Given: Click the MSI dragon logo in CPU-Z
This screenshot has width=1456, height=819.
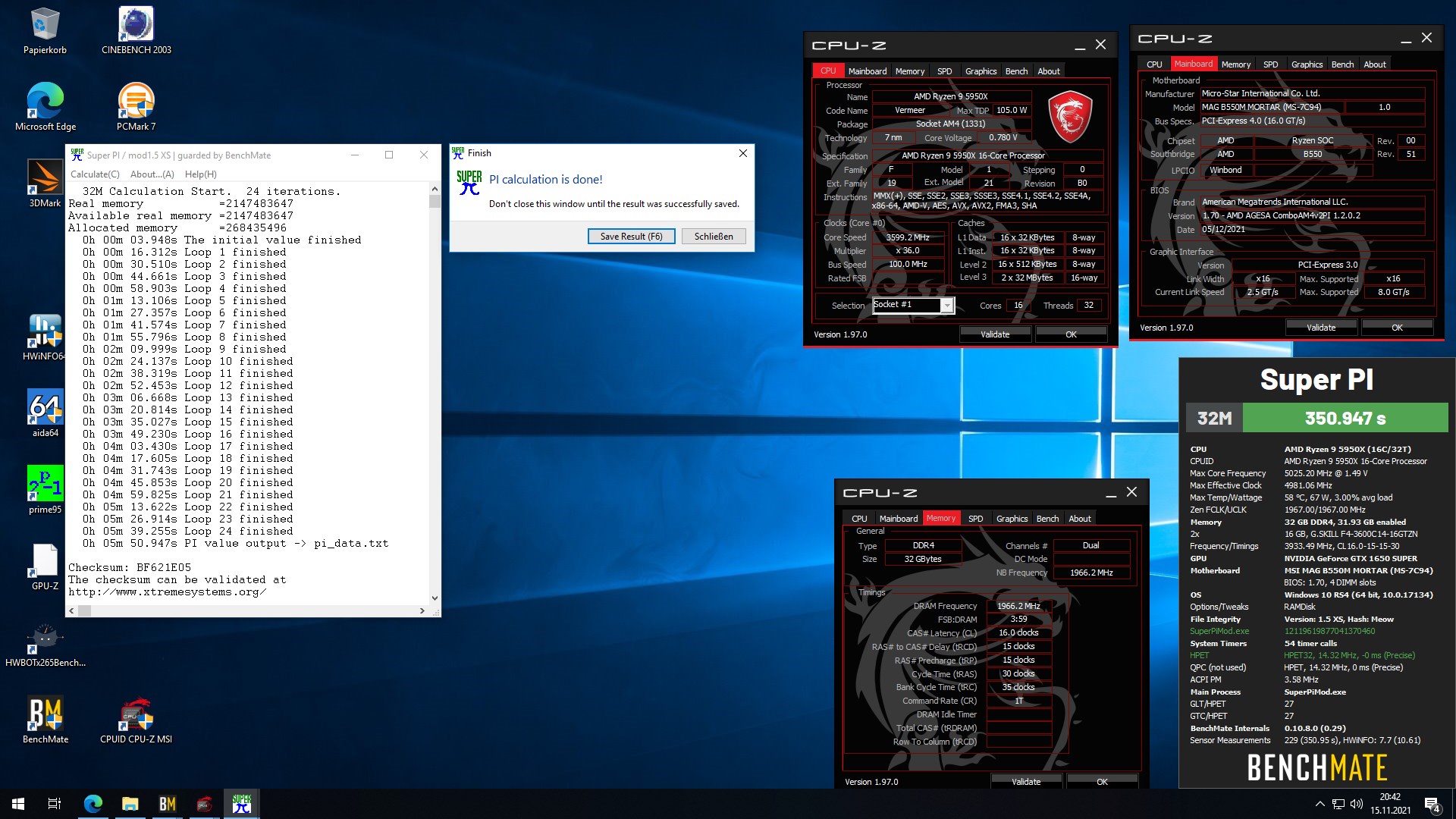Looking at the screenshot, I should (x=1069, y=116).
